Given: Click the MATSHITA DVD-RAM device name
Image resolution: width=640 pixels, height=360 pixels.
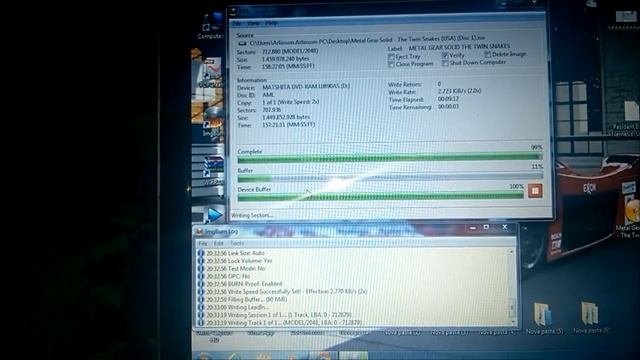Looking at the screenshot, I should coord(306,87).
